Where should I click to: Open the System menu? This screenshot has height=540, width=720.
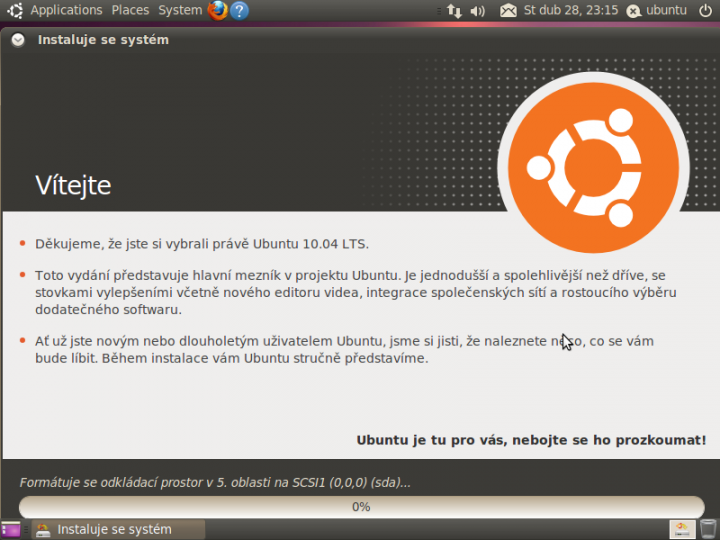click(180, 10)
